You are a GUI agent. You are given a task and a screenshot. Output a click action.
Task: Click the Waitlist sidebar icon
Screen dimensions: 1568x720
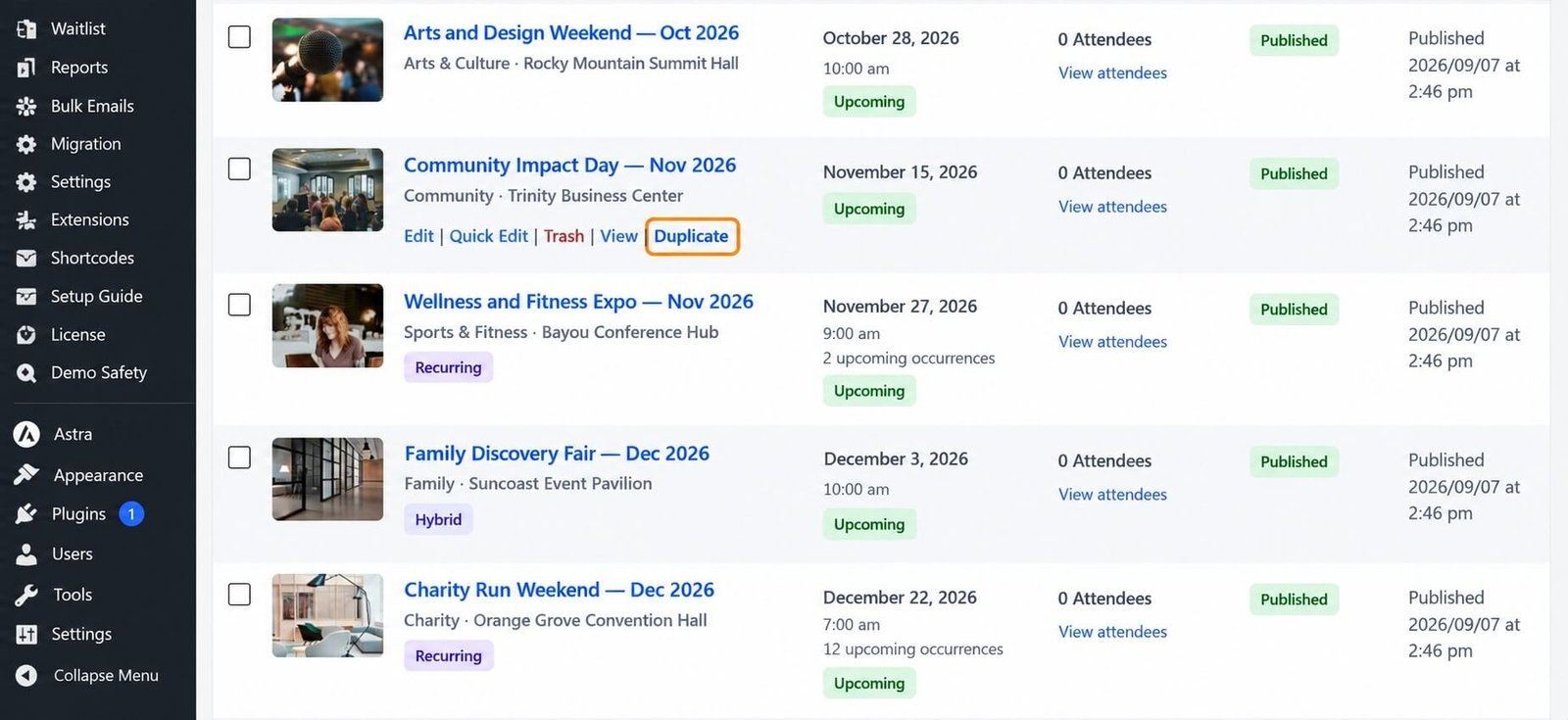(26, 28)
